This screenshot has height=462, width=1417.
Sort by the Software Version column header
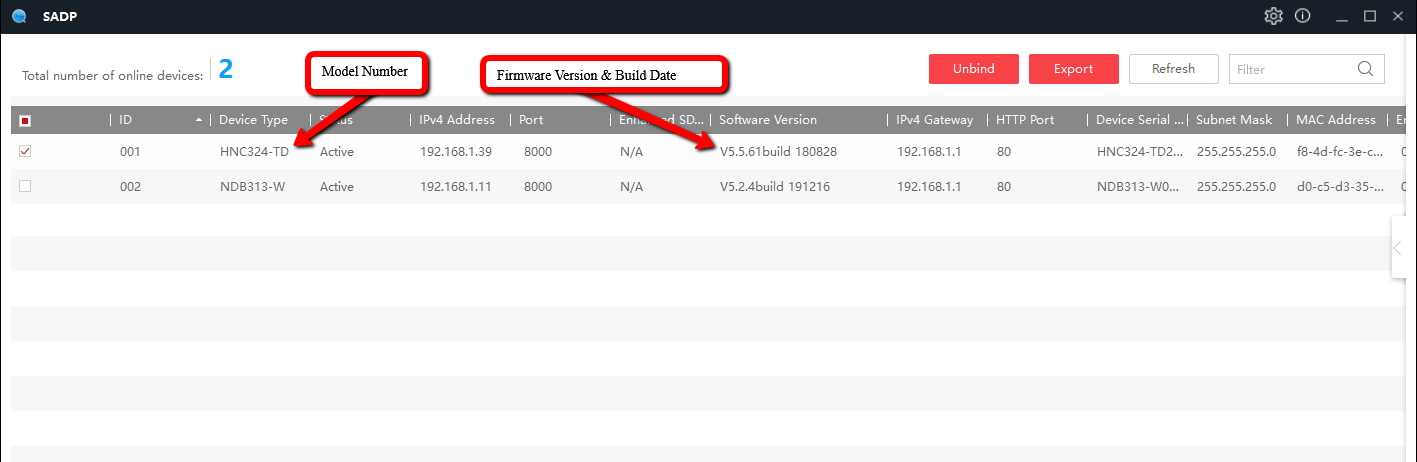[x=768, y=120]
